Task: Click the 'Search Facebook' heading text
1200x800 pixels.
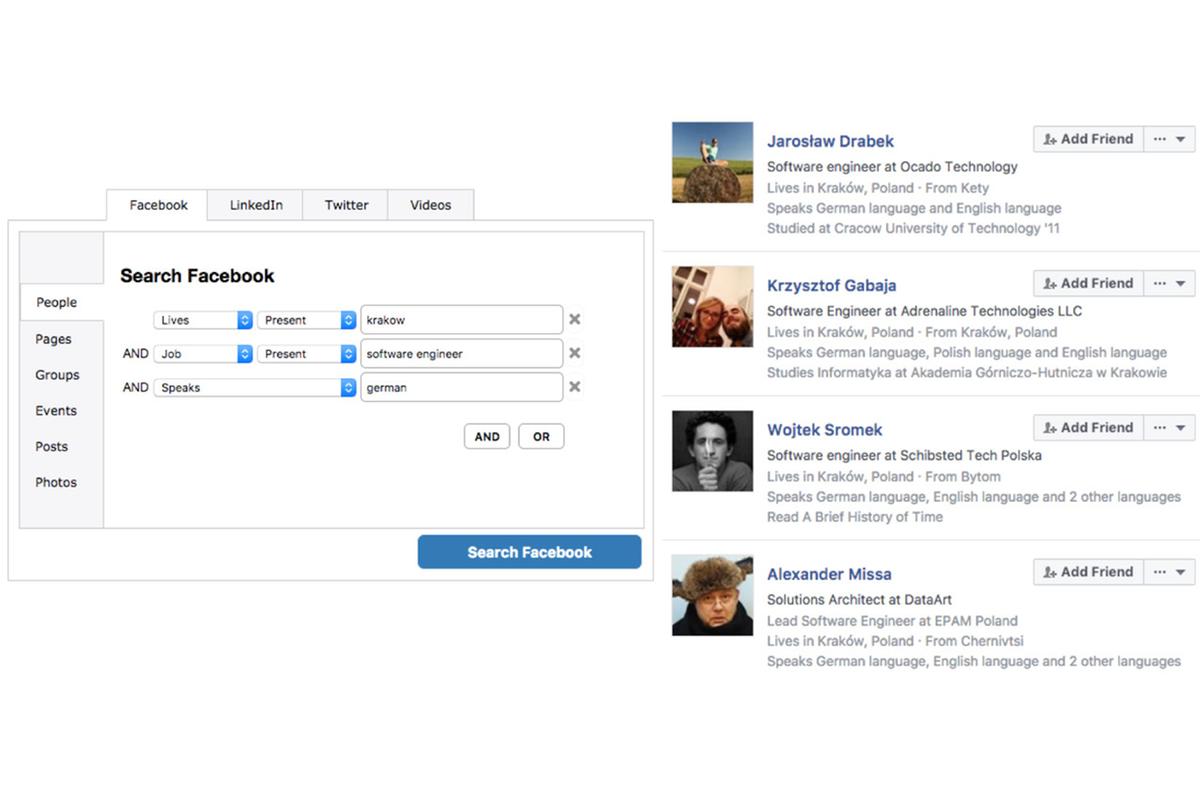Action: tap(197, 276)
